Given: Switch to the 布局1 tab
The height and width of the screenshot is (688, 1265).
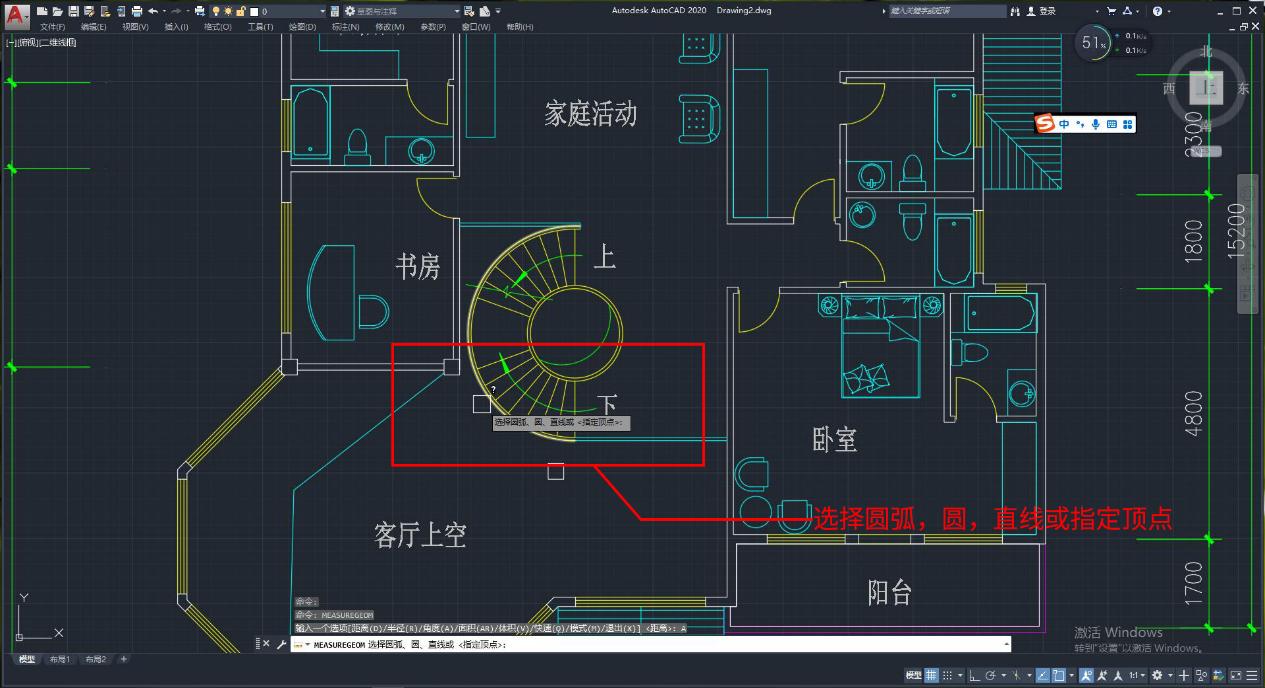Looking at the screenshot, I should coord(60,659).
